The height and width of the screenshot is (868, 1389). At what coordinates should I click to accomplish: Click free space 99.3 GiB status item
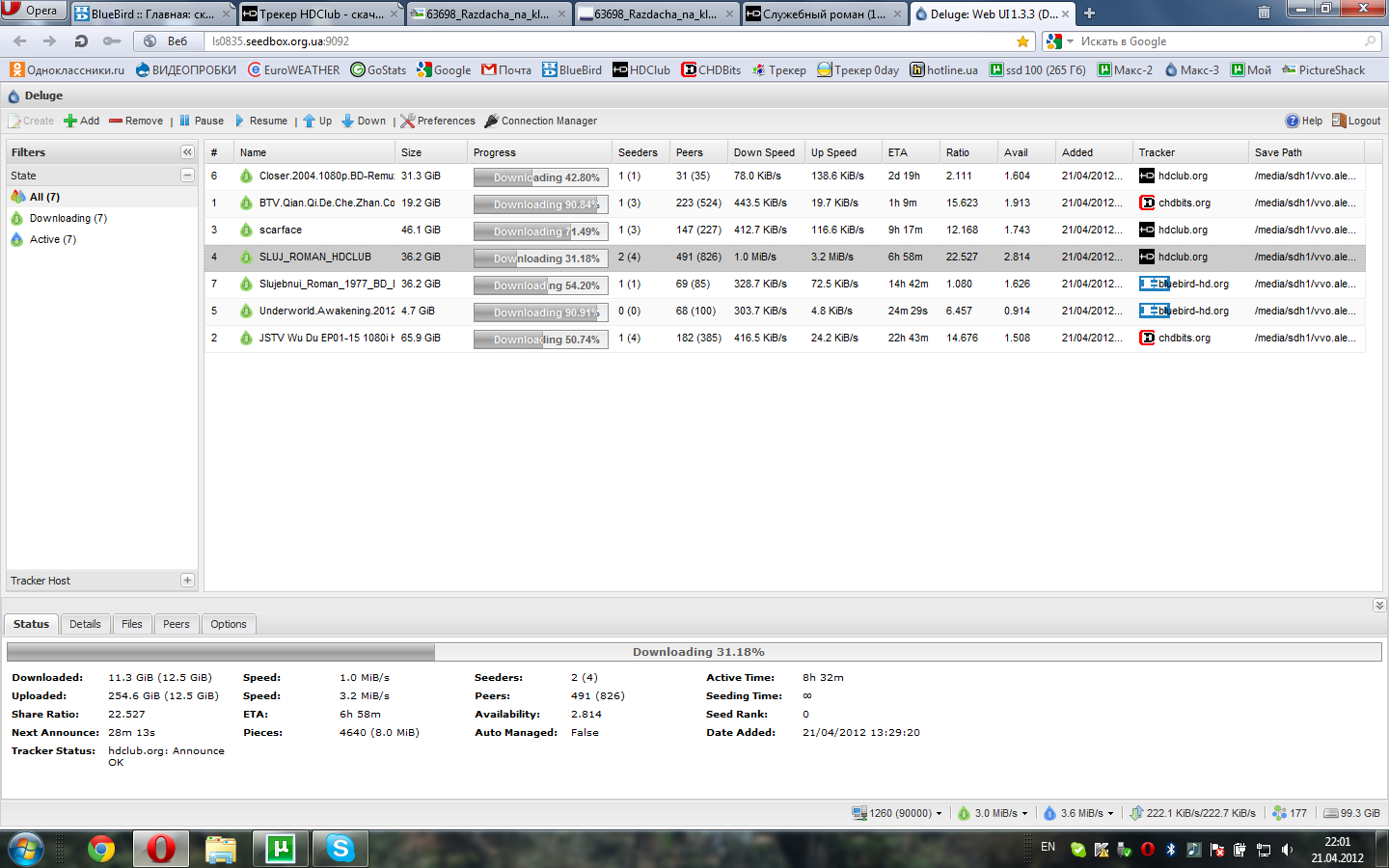(1351, 813)
